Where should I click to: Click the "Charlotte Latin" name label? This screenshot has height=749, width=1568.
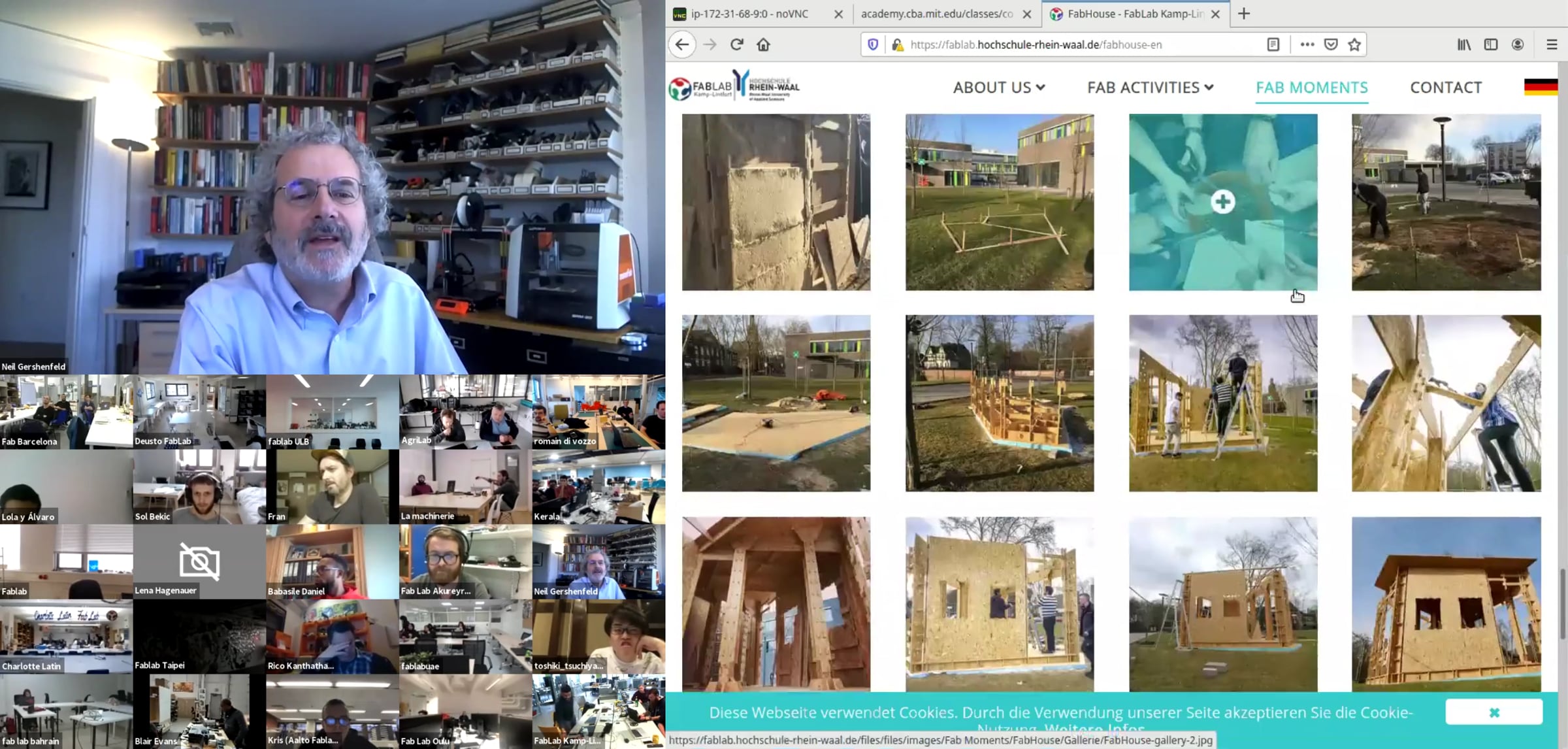pyautogui.click(x=31, y=666)
